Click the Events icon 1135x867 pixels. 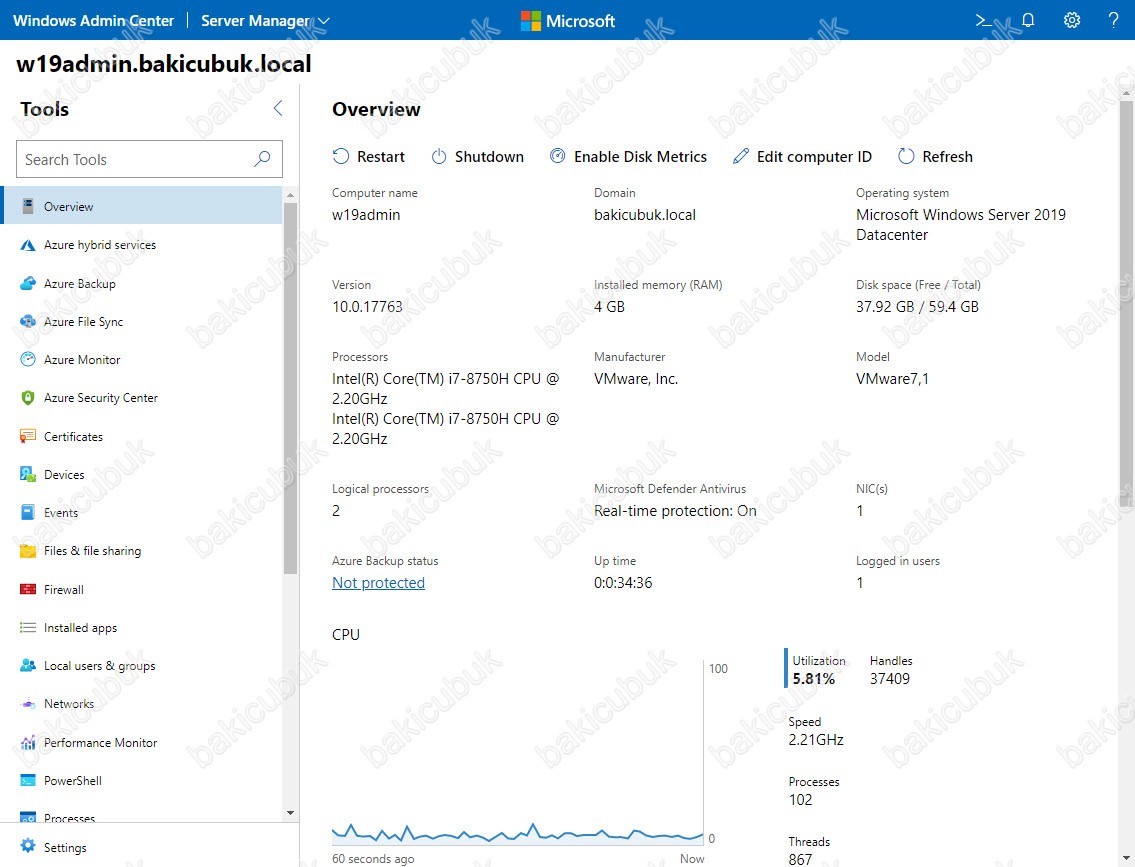[28, 512]
